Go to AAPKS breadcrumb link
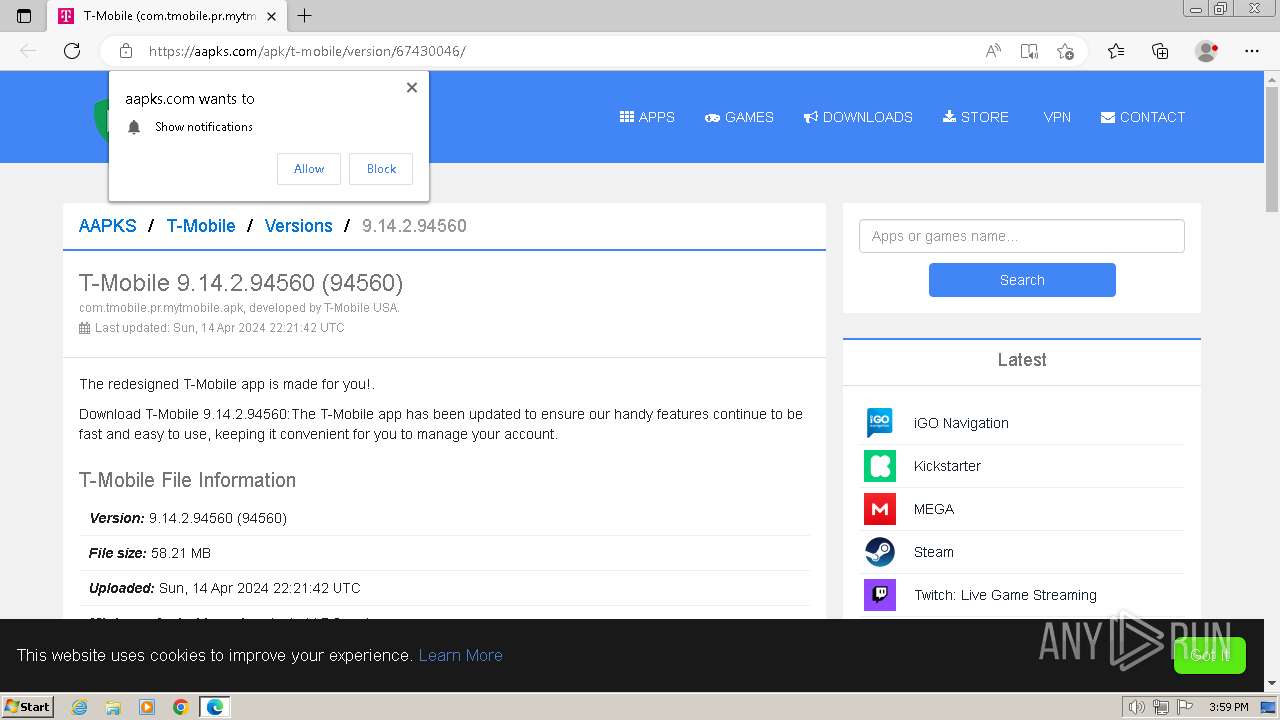 pos(108,226)
